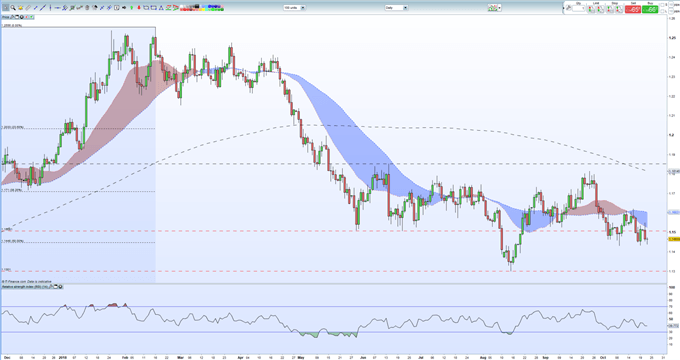Open the RSI indicator settings wrench
Viewport: 680px width, 360px height.
point(51,287)
